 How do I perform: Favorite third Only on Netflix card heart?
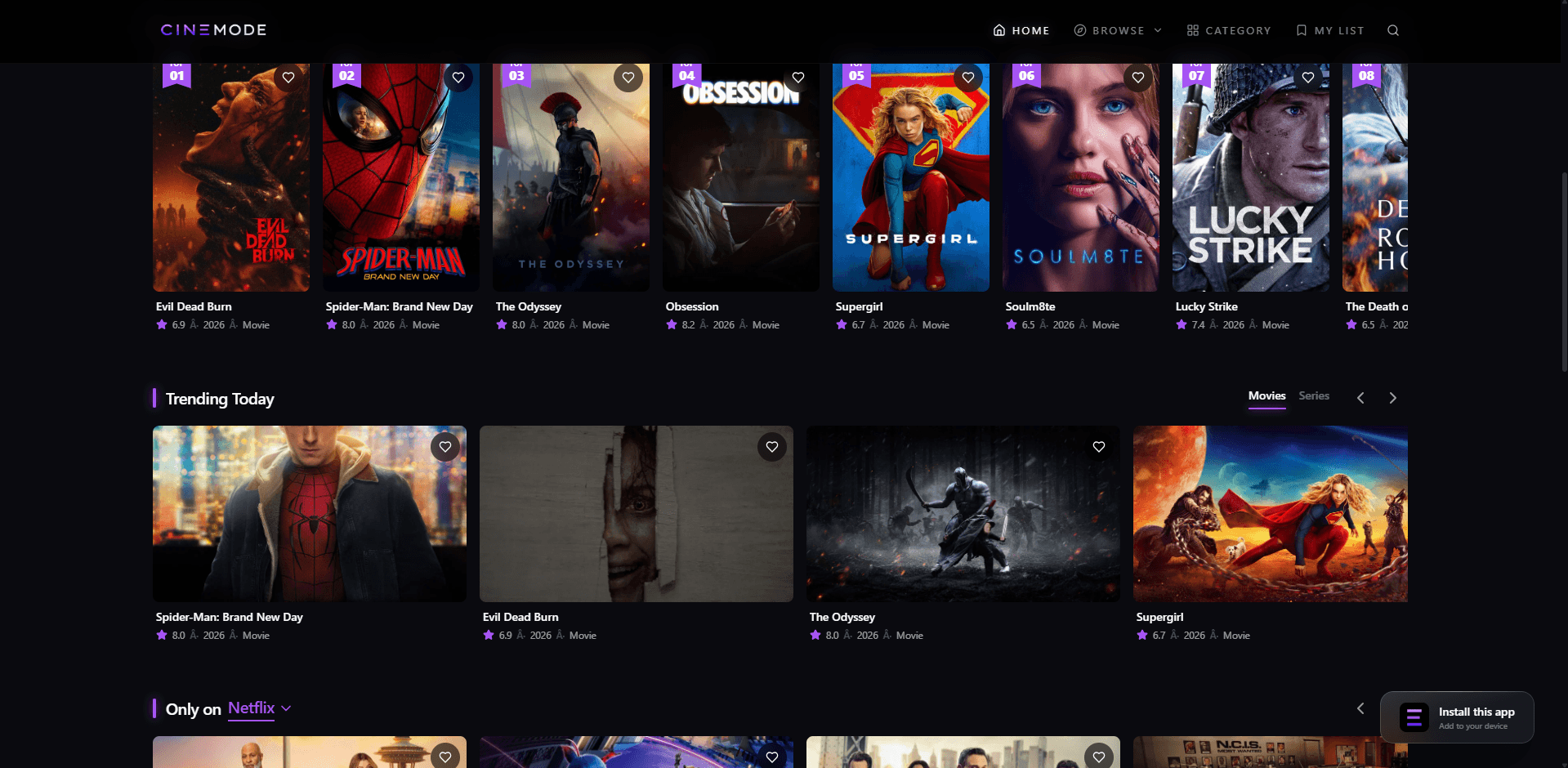[1099, 757]
